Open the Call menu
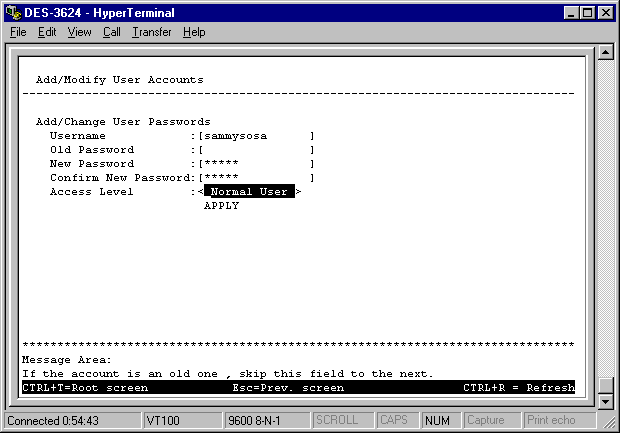 111,32
